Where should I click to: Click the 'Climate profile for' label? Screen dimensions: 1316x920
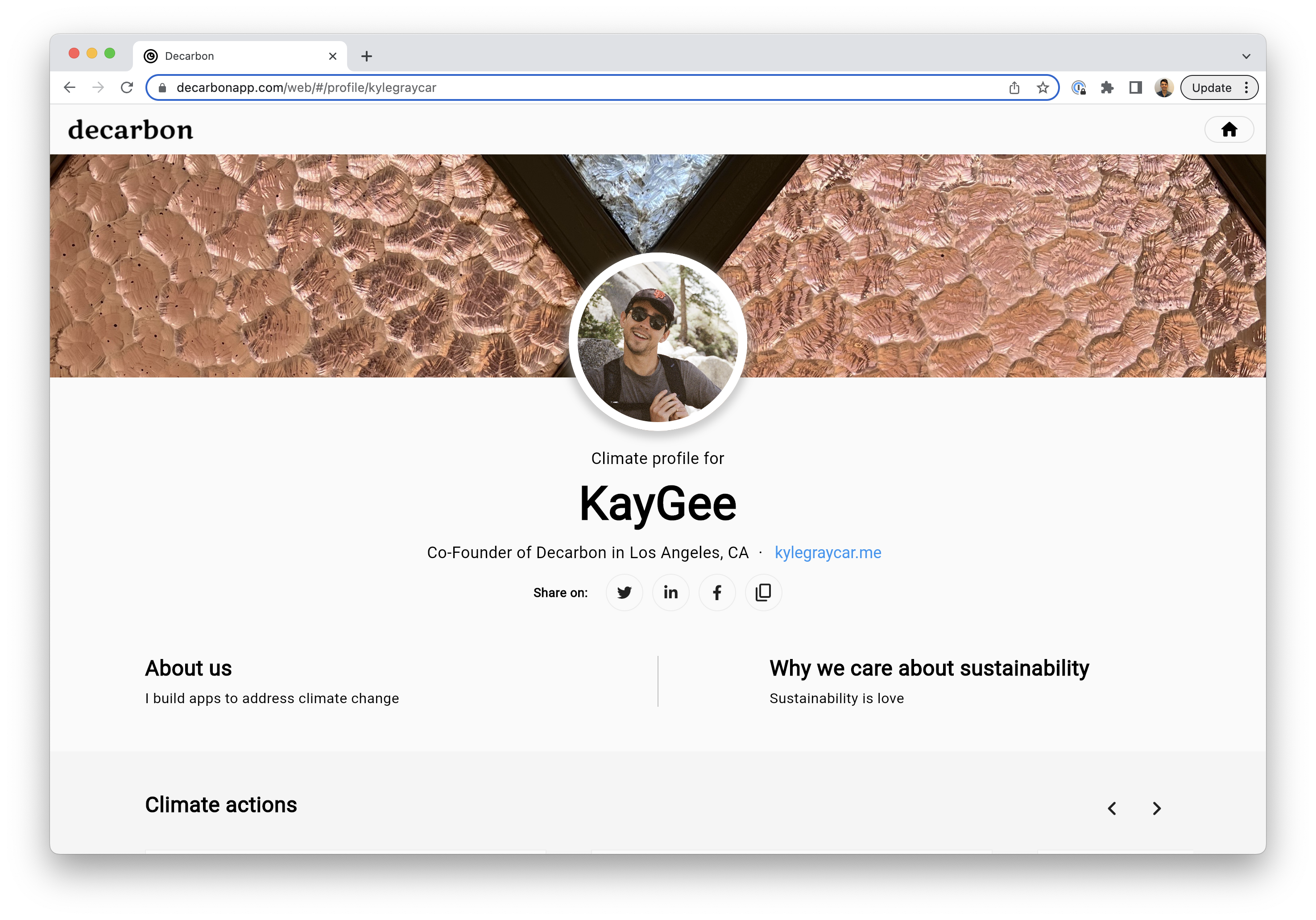point(658,459)
